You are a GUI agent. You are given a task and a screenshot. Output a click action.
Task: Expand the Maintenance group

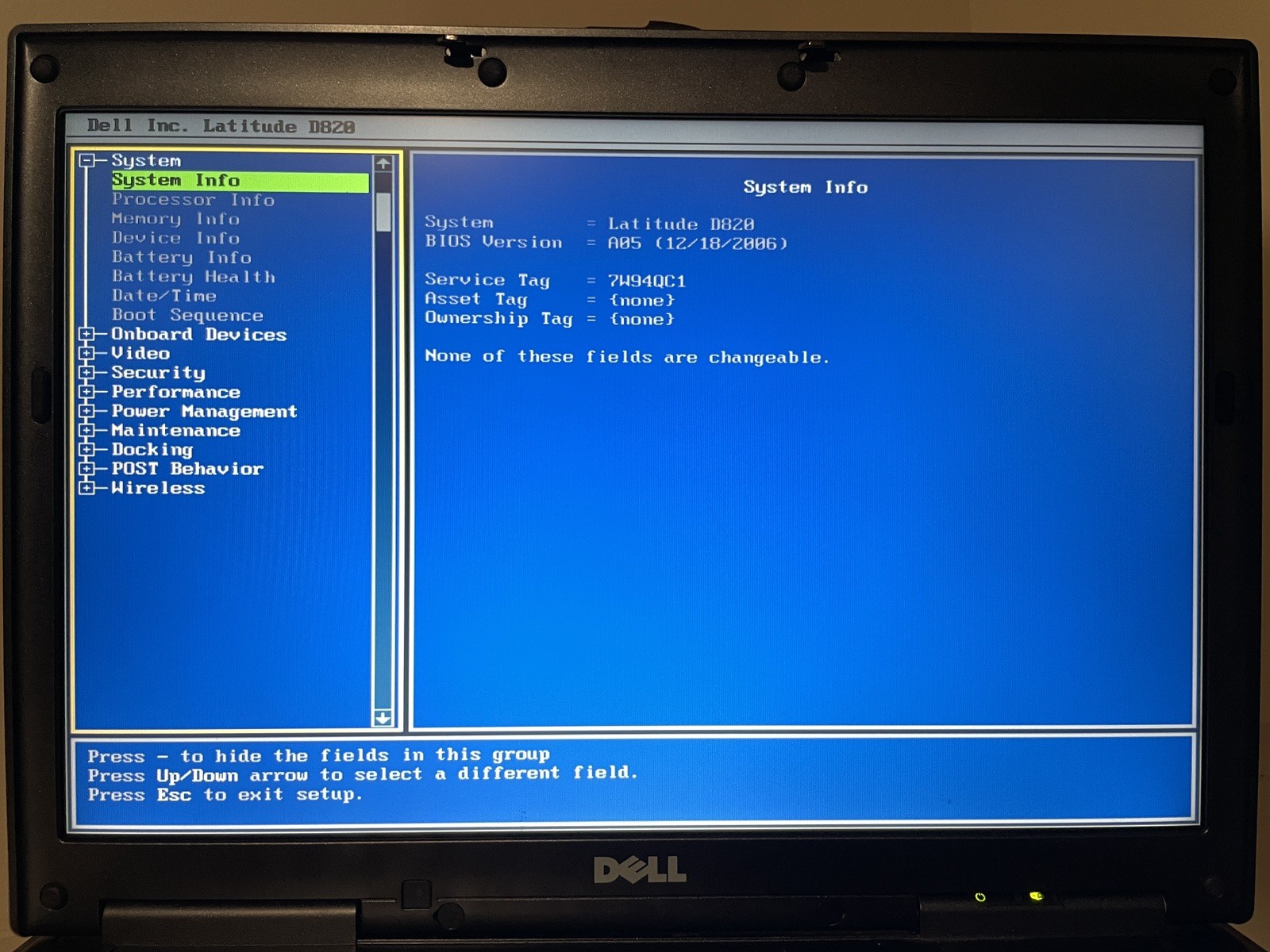pyautogui.click(x=87, y=430)
